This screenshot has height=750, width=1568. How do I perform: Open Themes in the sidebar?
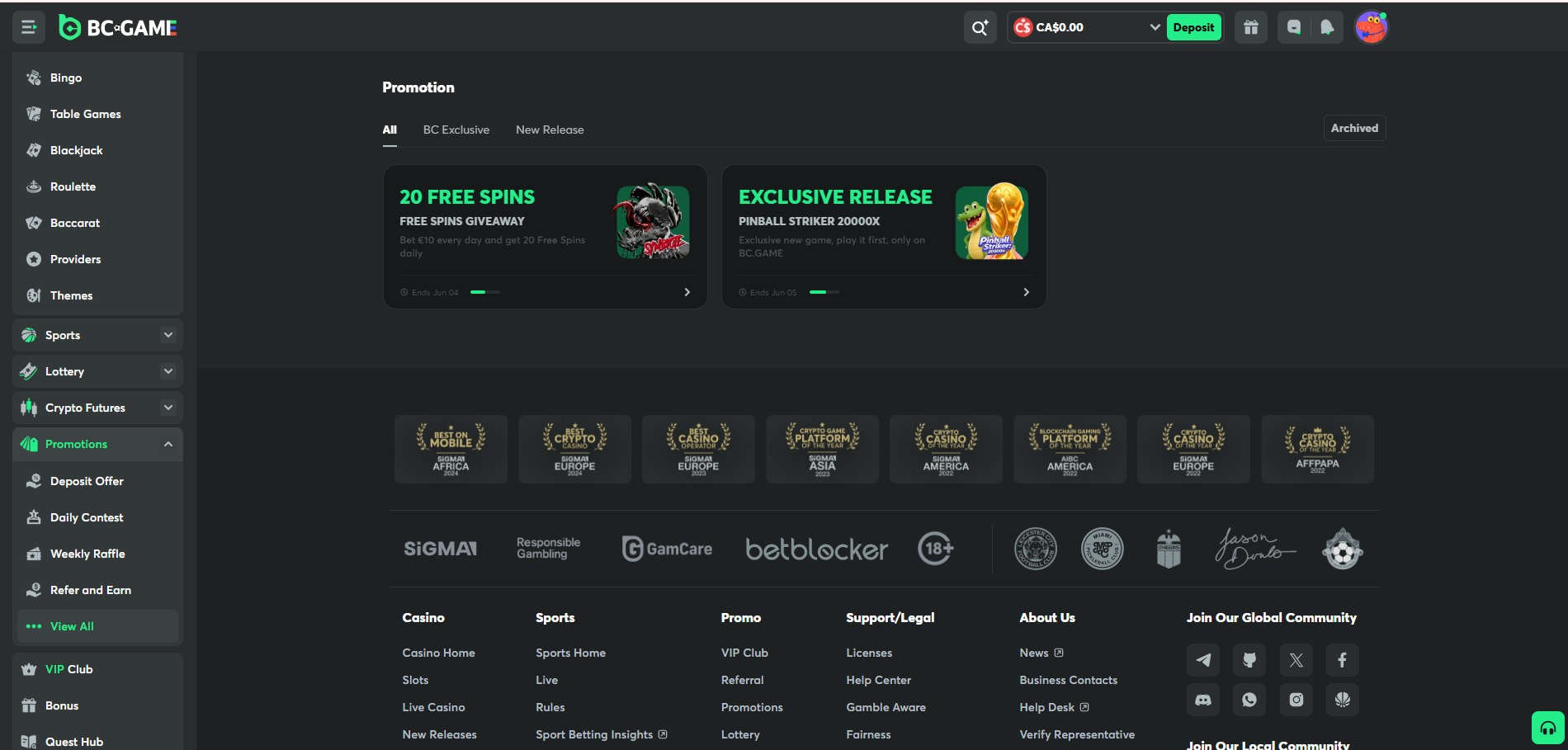point(97,295)
